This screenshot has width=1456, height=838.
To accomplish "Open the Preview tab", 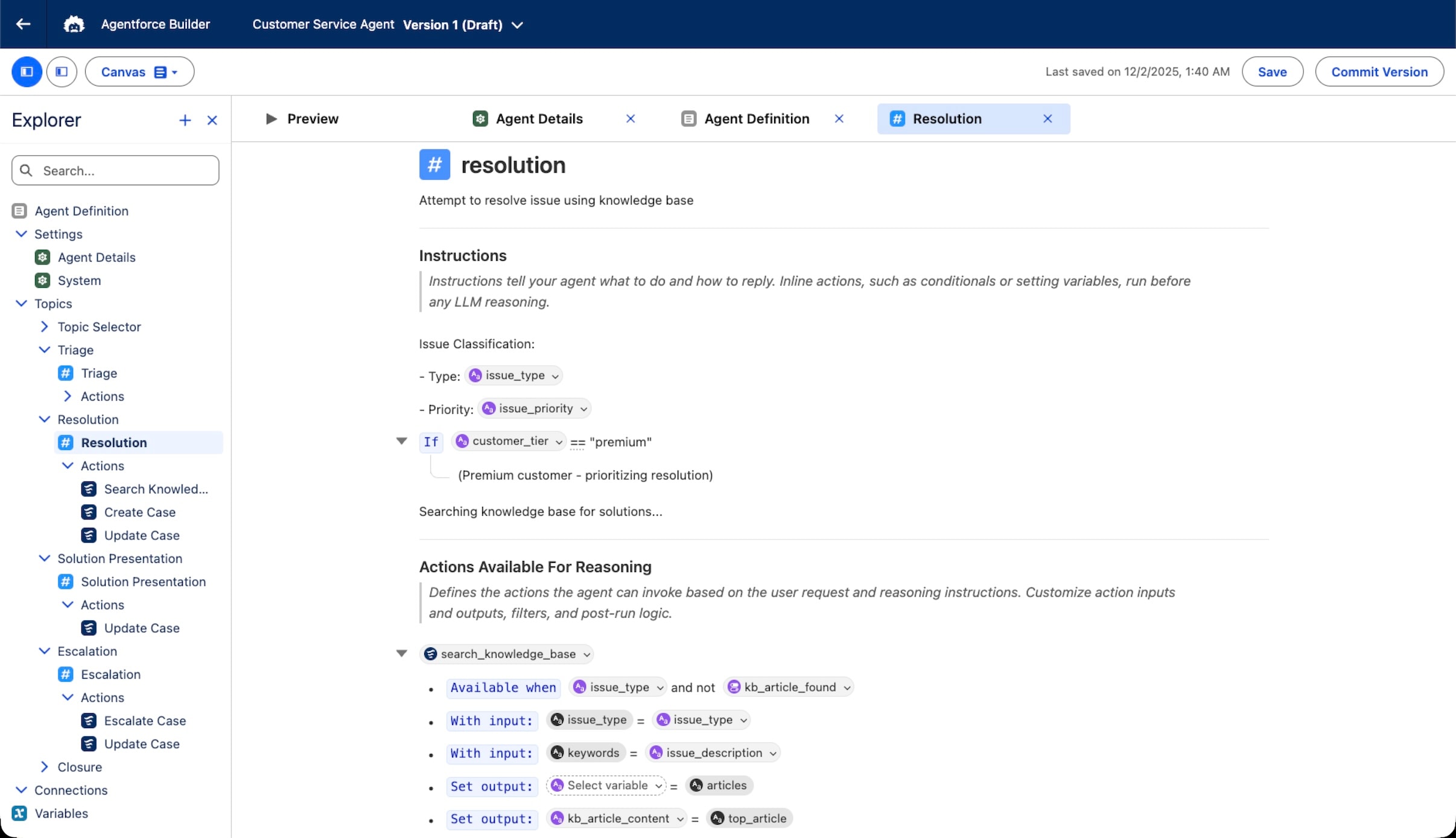I will (x=303, y=118).
